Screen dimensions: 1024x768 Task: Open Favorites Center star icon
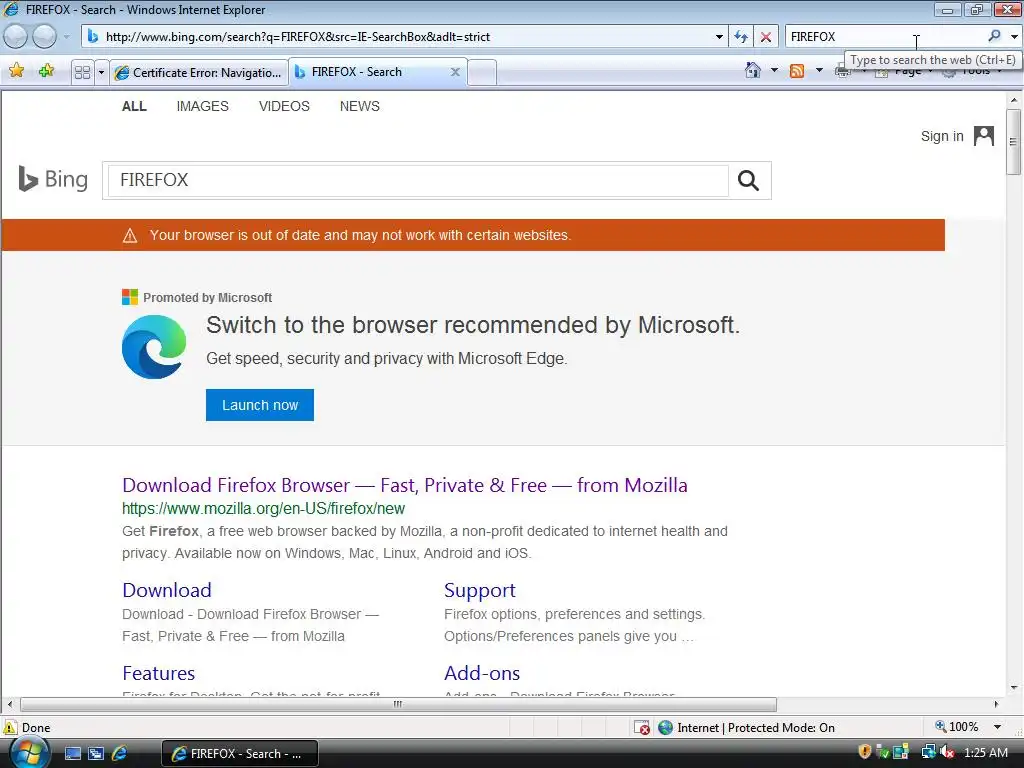16,71
